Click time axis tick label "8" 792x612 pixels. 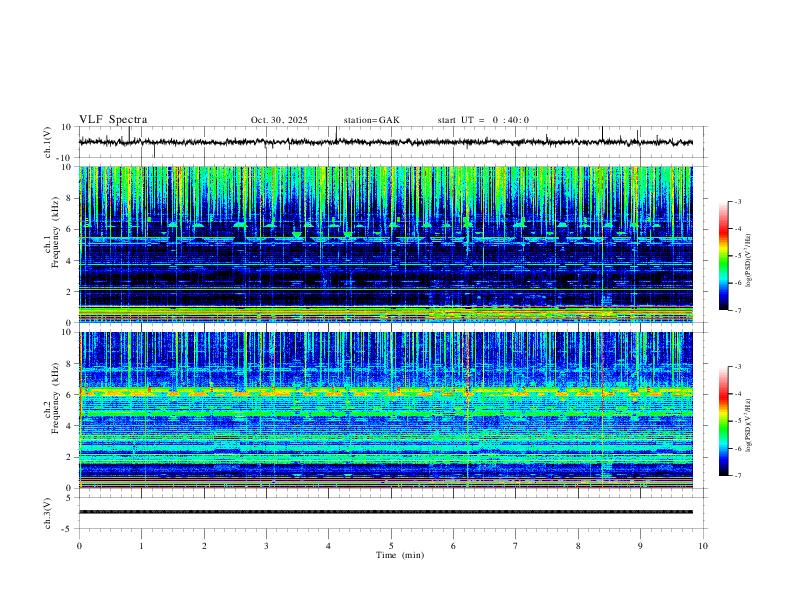tap(578, 546)
